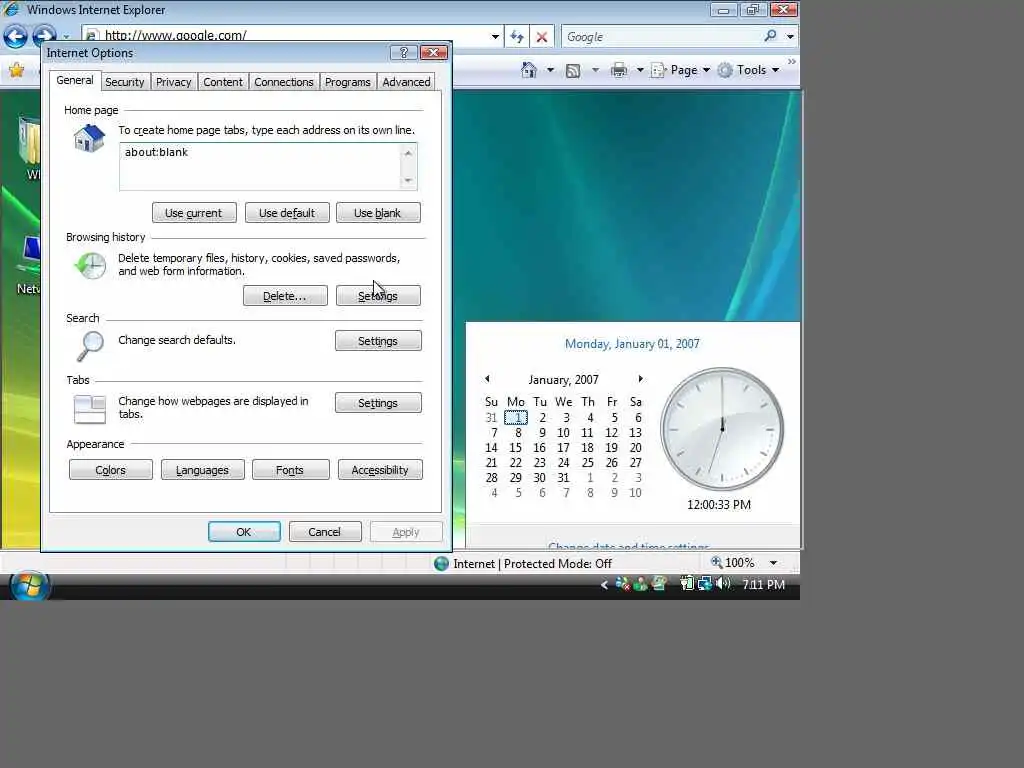The height and width of the screenshot is (768, 1024).
Task: Click the Colors button
Action: (110, 470)
